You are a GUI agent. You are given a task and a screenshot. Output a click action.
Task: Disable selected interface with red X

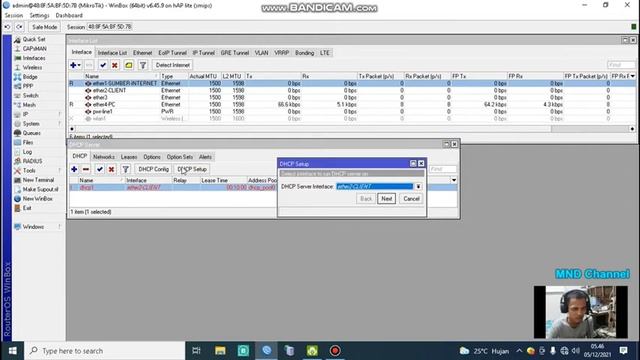pos(115,65)
